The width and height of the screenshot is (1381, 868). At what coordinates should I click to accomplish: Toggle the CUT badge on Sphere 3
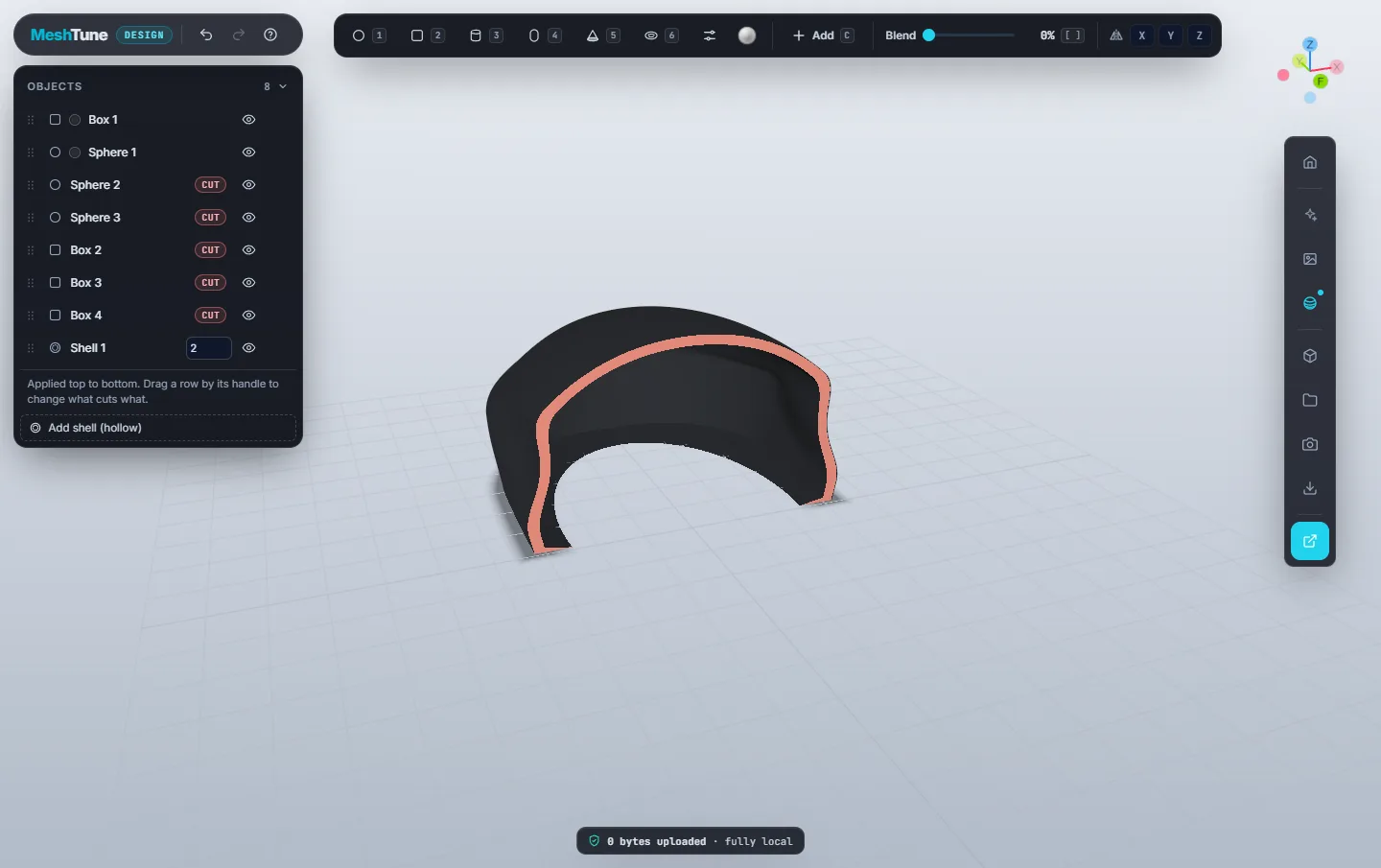click(210, 218)
